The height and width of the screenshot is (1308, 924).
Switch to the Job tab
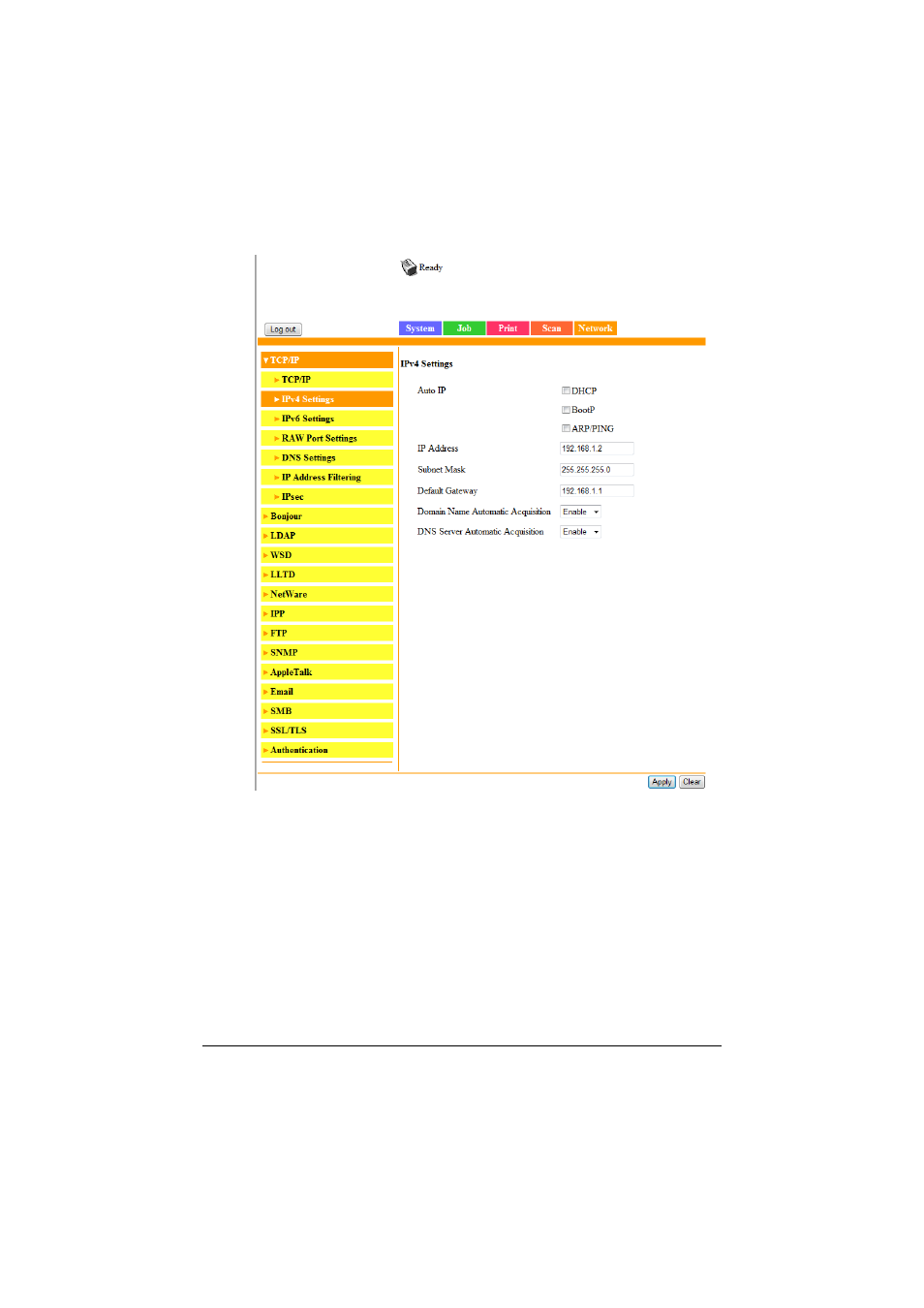tap(464, 328)
